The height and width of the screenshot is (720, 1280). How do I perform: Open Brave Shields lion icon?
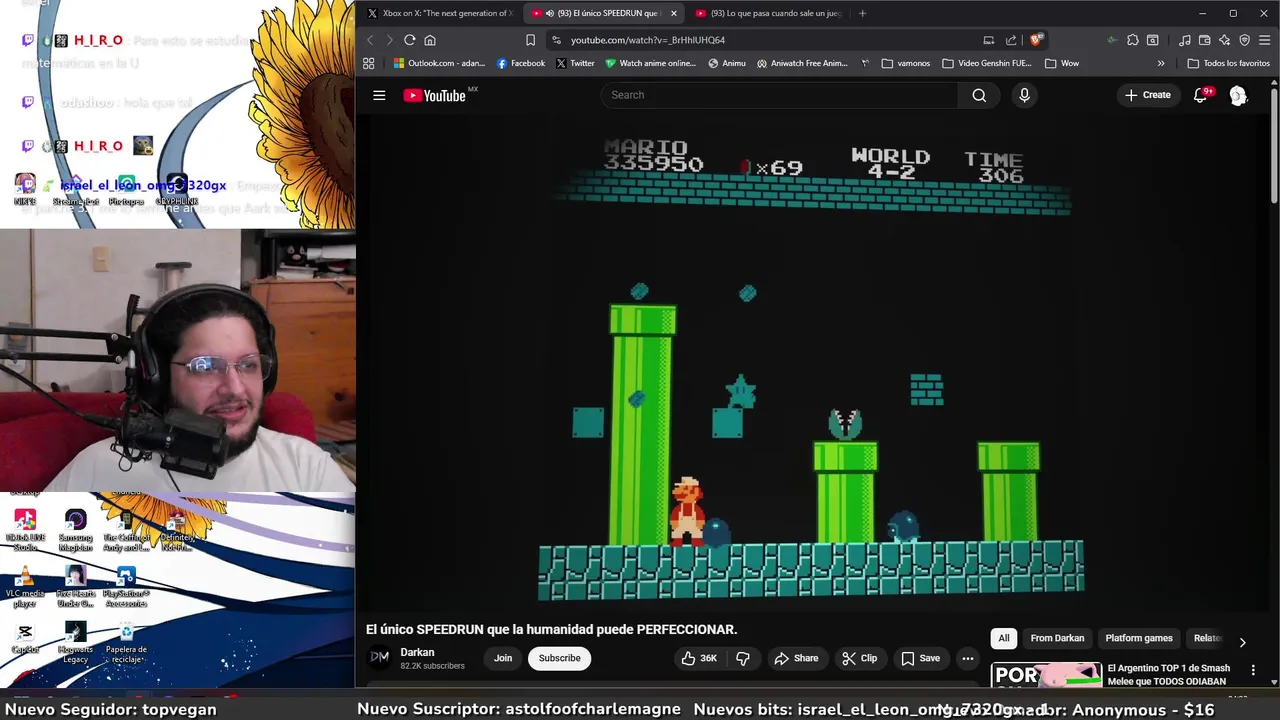point(1036,40)
